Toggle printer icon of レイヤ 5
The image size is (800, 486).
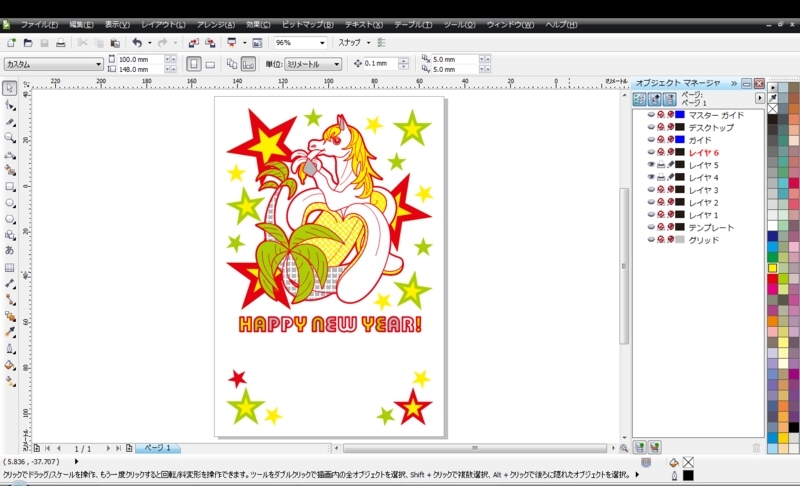click(661, 165)
